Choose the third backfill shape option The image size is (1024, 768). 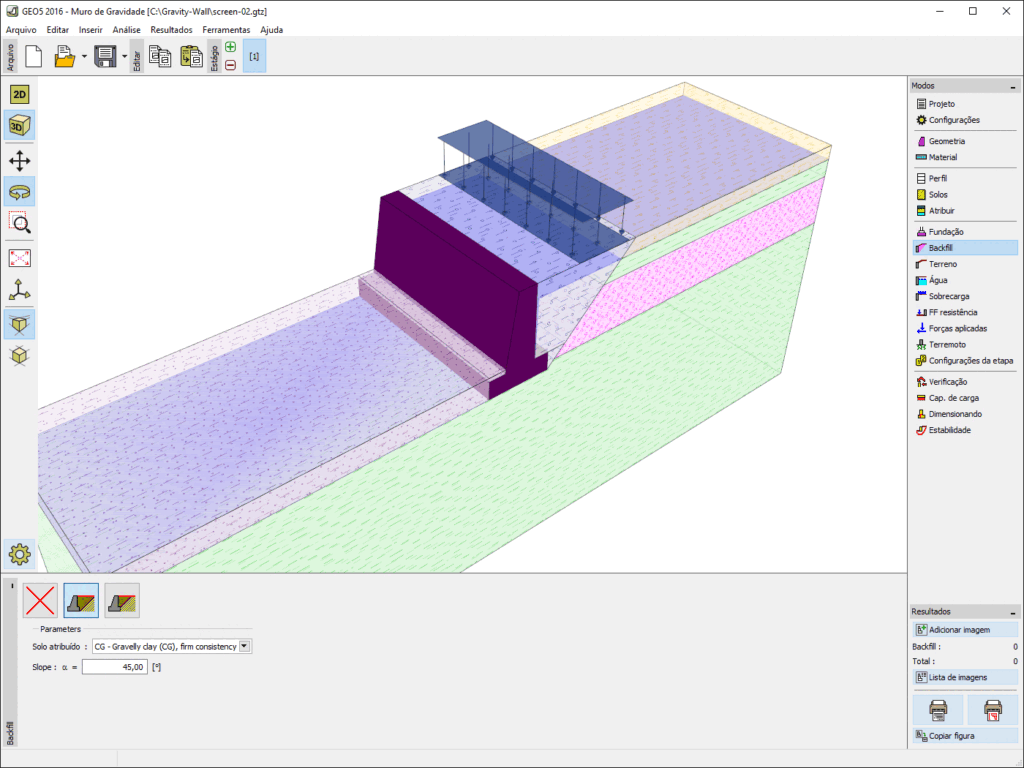click(122, 600)
